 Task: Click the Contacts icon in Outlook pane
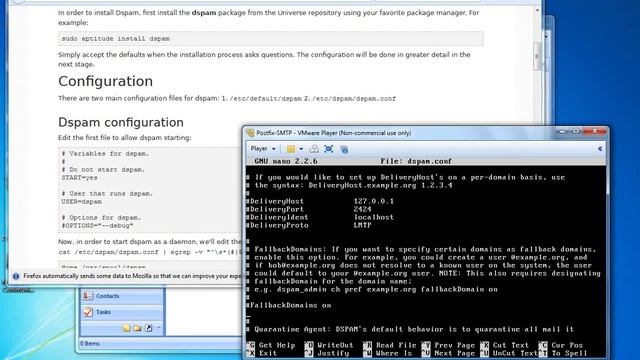[x=87, y=296]
